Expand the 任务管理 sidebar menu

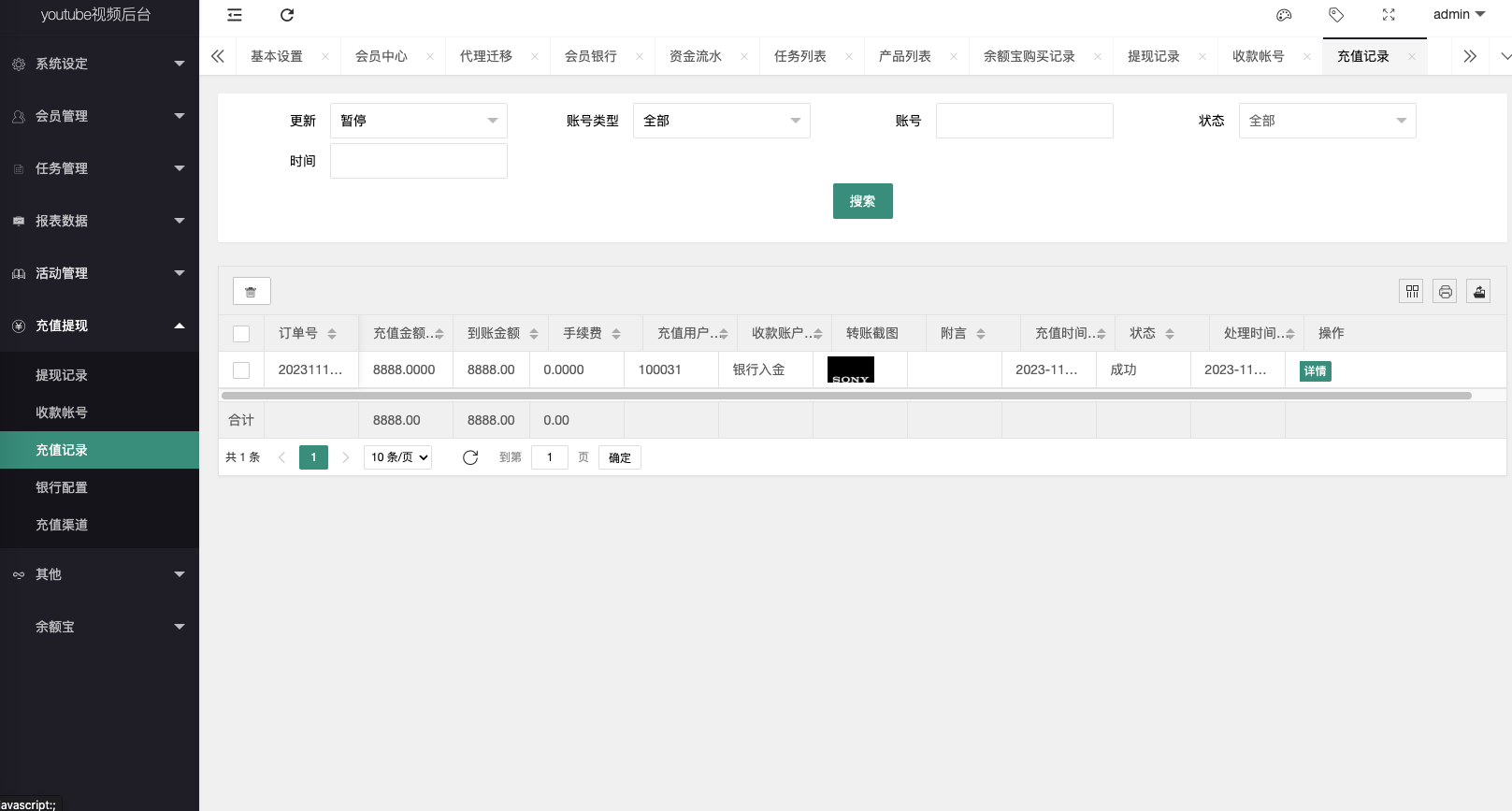pos(99,168)
